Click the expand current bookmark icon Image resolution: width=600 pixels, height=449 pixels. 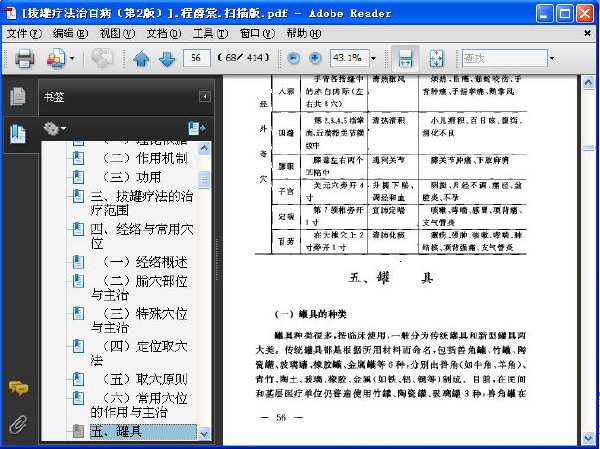(x=196, y=128)
